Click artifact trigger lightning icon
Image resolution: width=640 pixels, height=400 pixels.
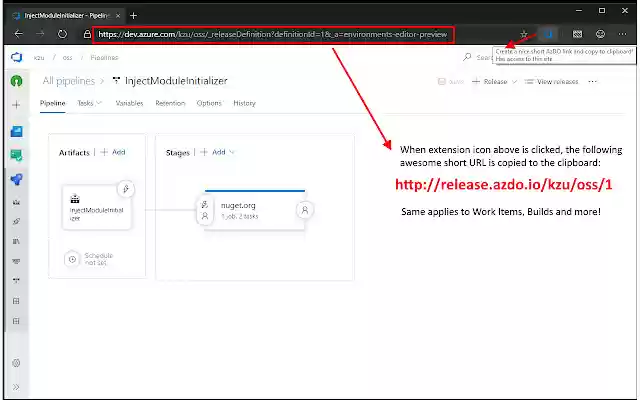click(x=126, y=189)
